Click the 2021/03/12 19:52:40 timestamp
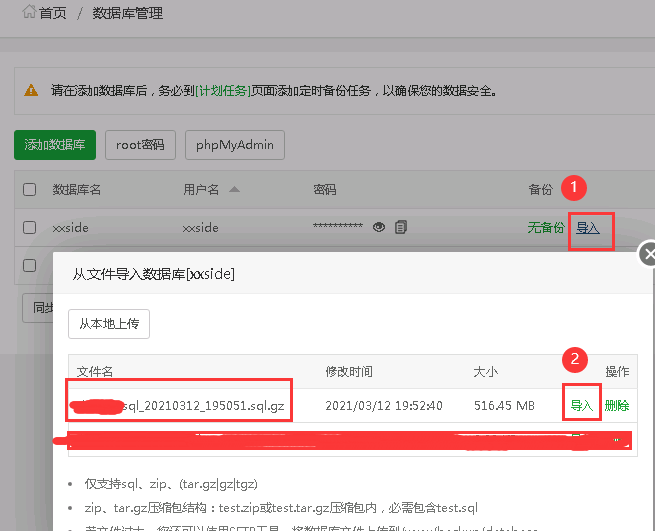The height and width of the screenshot is (531, 655). click(x=383, y=406)
